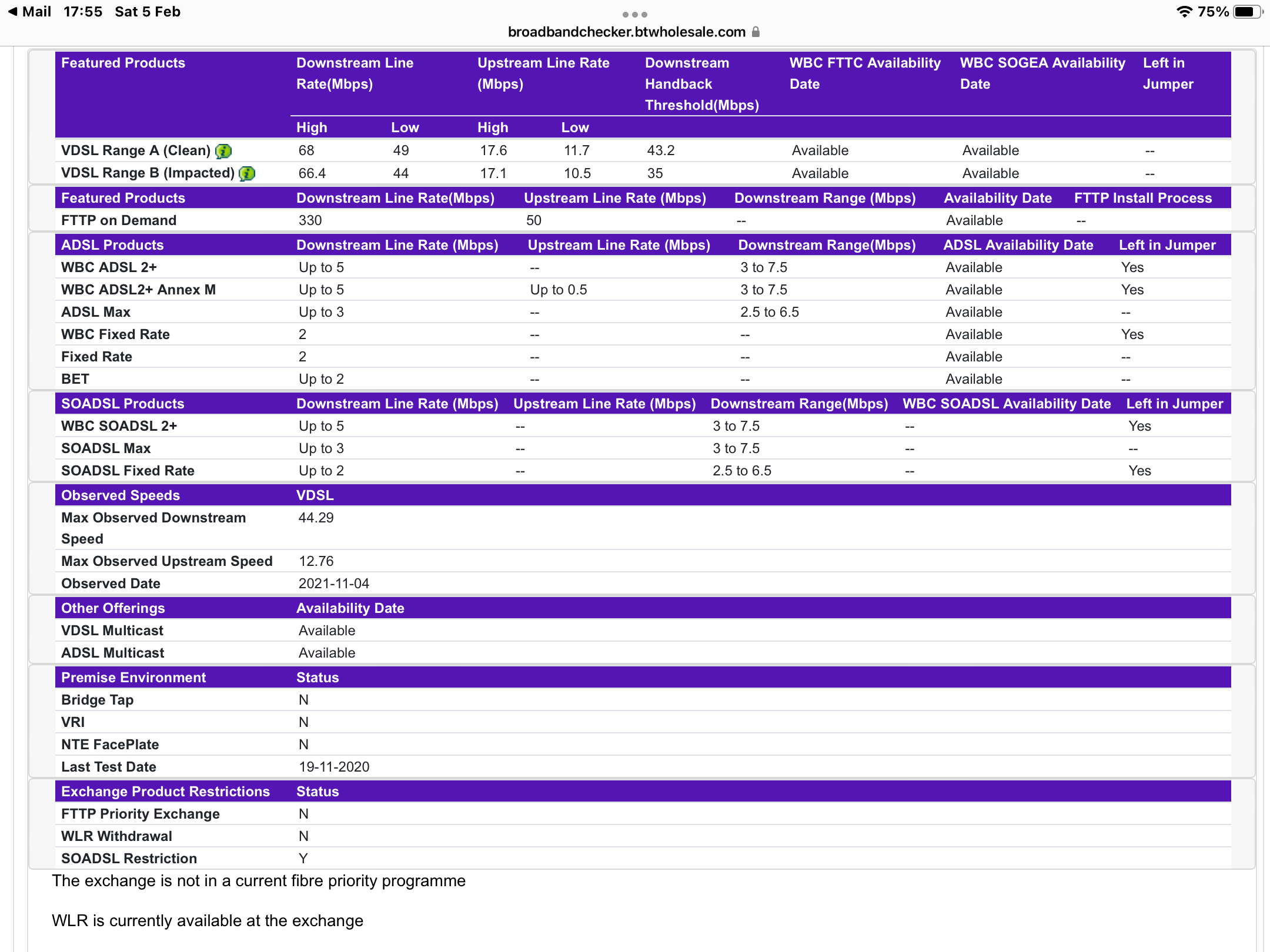Click the status bar clock showing 17:55

click(x=83, y=12)
